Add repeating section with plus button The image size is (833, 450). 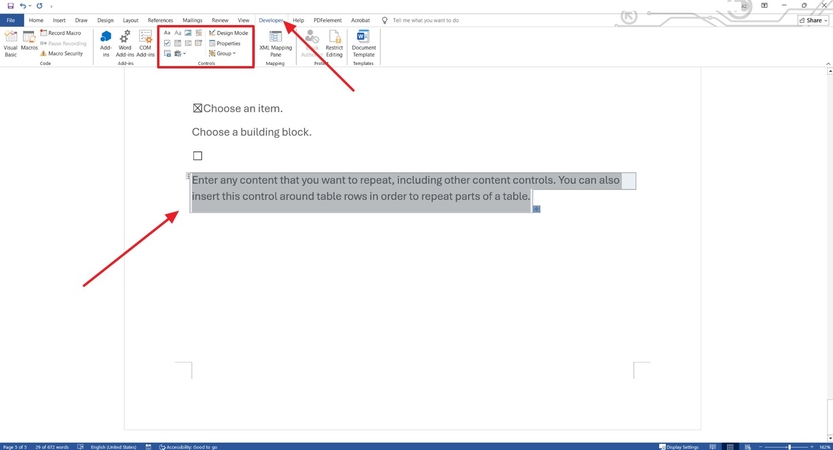537,209
